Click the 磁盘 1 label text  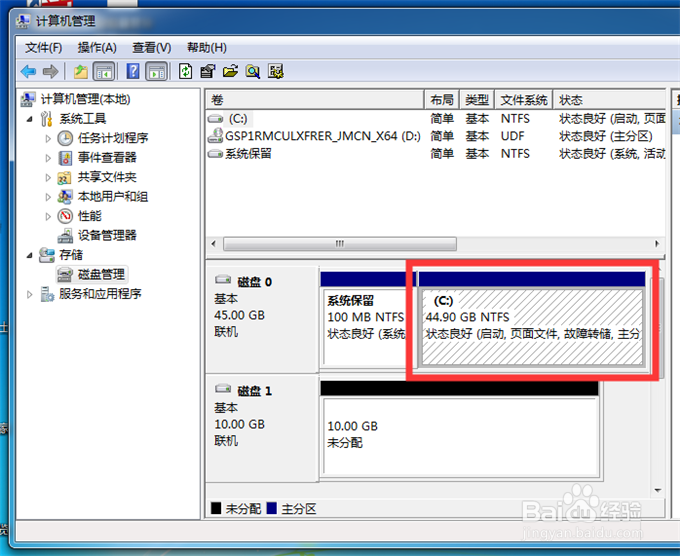[x=255, y=391]
